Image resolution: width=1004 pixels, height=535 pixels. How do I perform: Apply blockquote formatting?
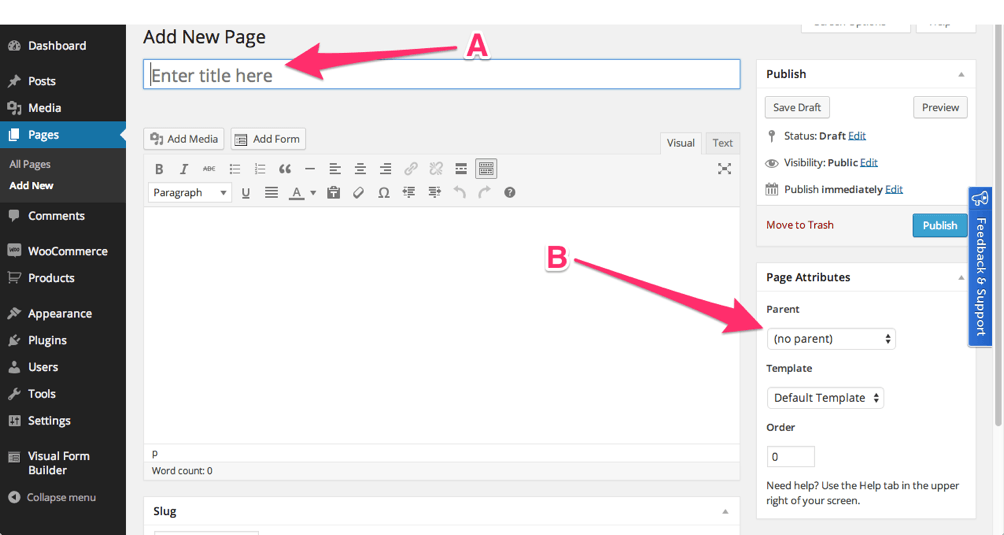point(285,169)
